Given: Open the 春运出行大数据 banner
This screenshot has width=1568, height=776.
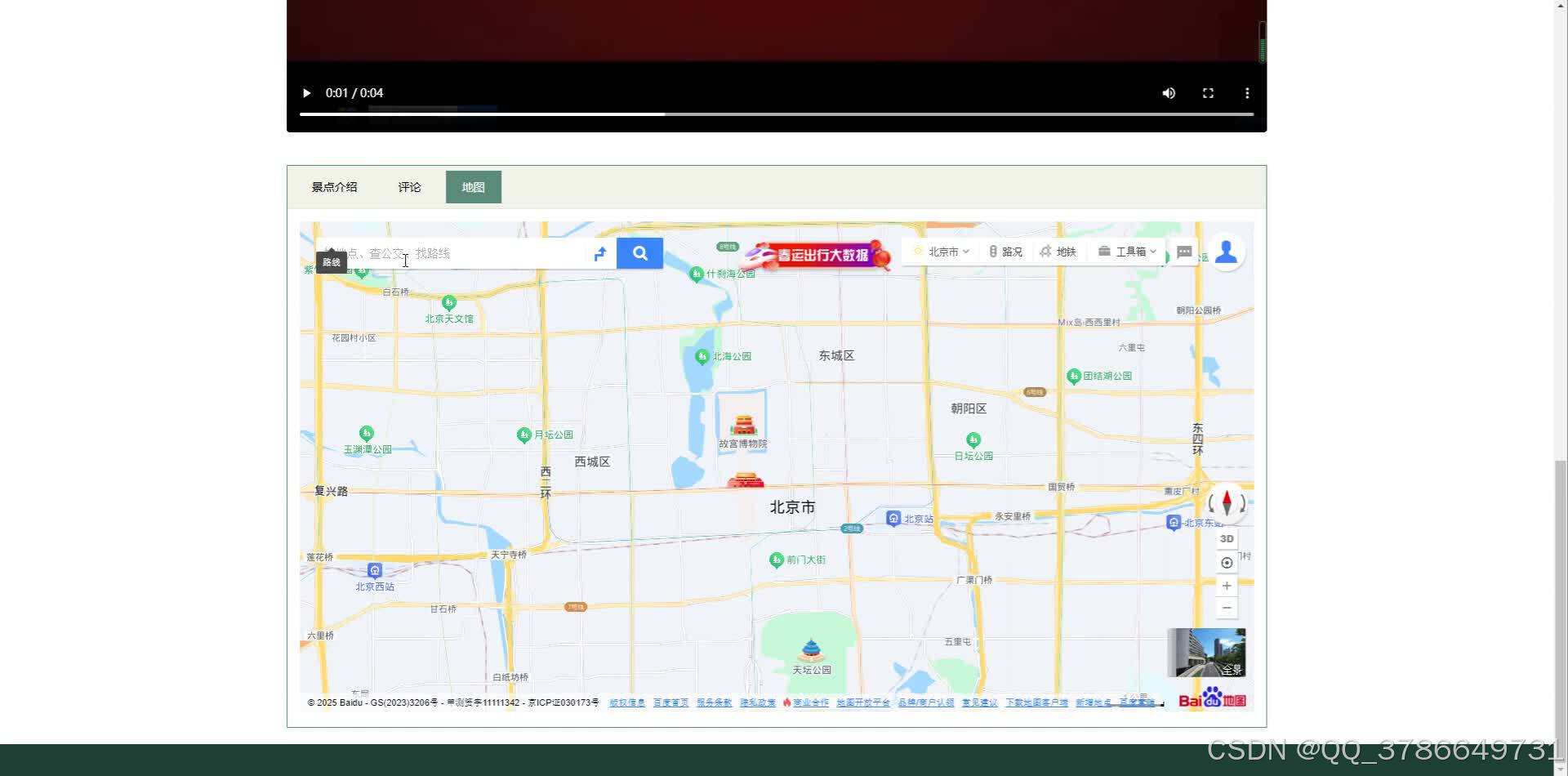Looking at the screenshot, I should 817,255.
